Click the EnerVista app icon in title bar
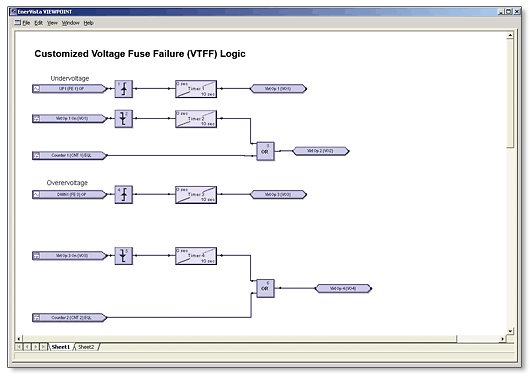The width and height of the screenshot is (532, 376). pos(14,12)
